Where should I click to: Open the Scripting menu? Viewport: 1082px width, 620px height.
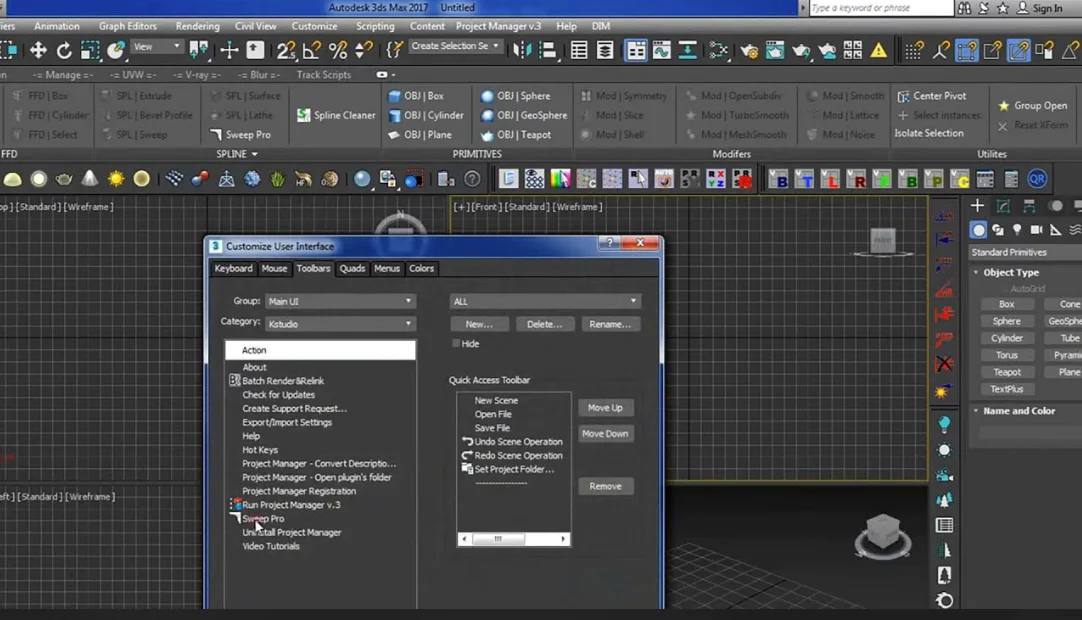[x=375, y=26]
